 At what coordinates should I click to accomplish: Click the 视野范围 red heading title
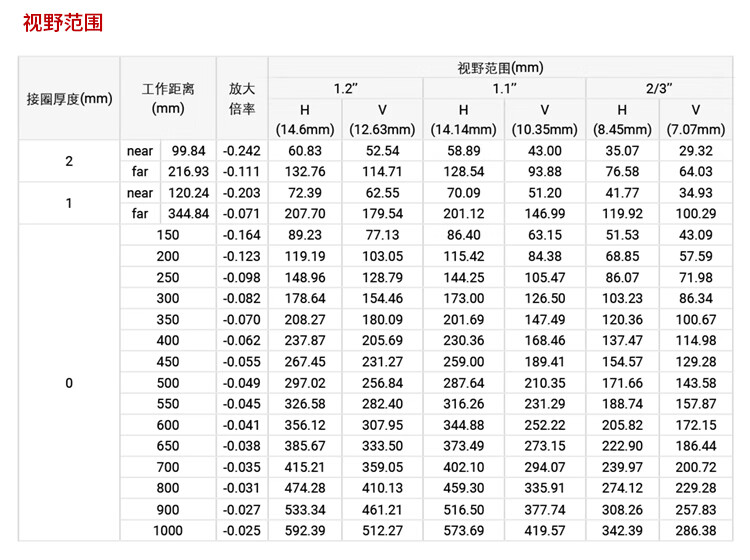coord(63,23)
